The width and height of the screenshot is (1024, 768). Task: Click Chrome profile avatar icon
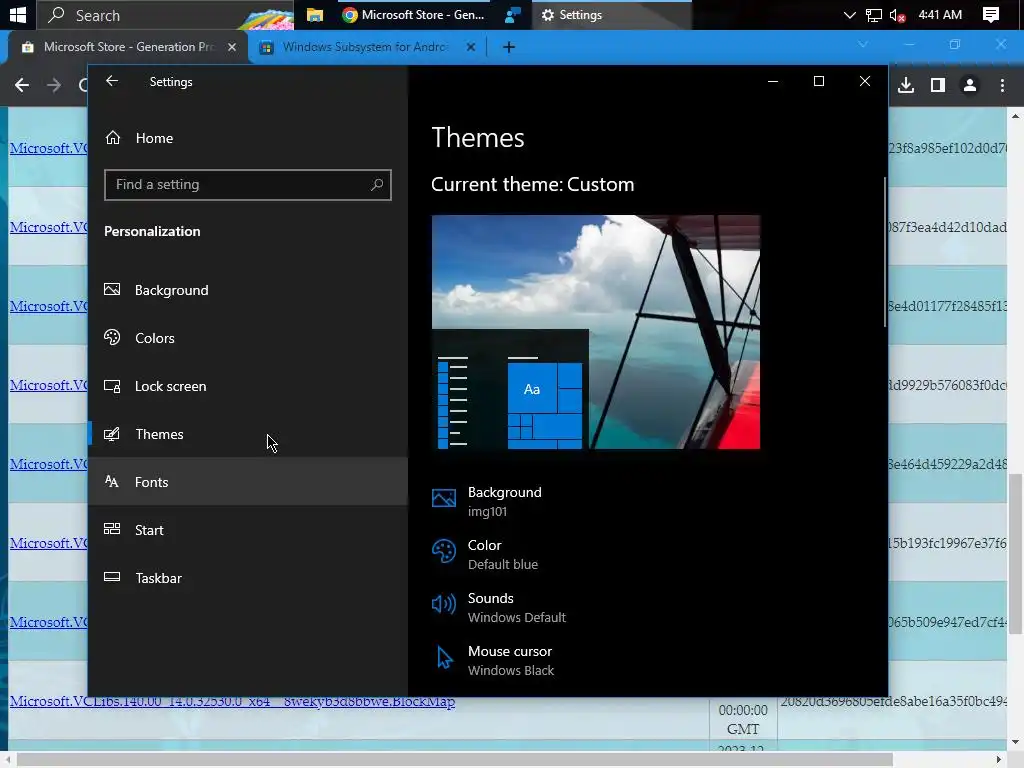click(970, 85)
